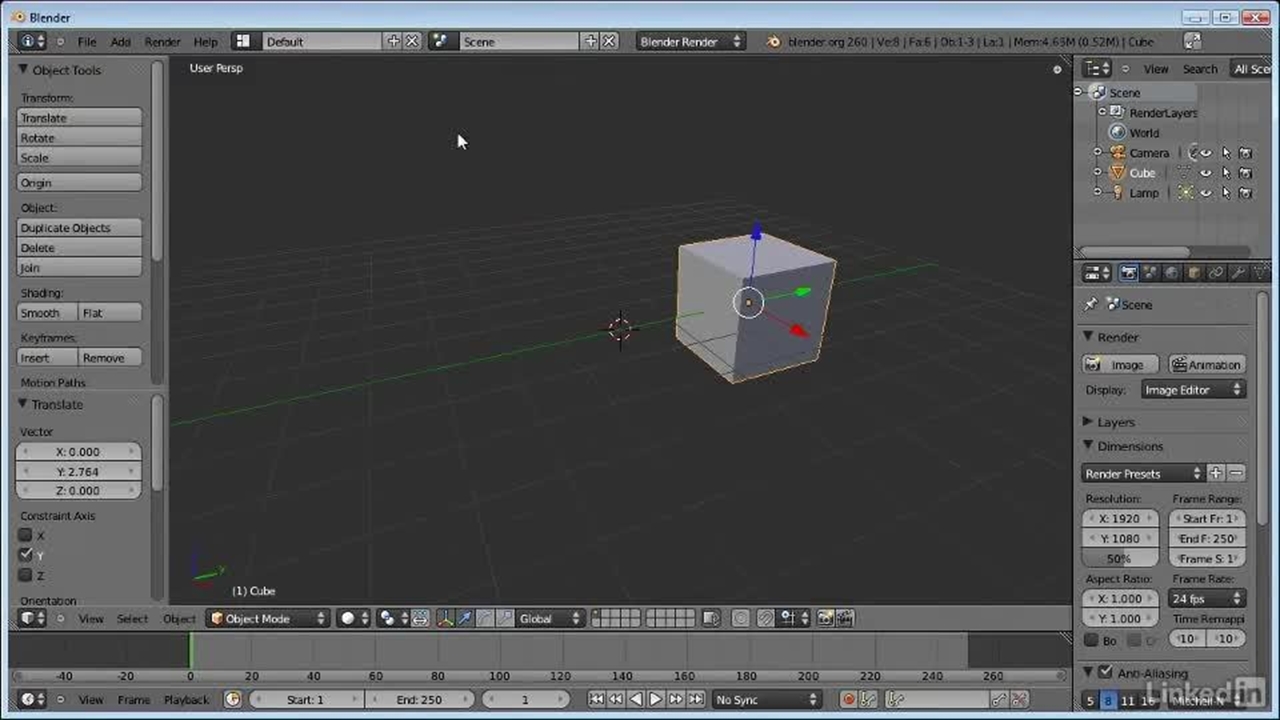The width and height of the screenshot is (1280, 720).
Task: Open the World properties tab icon
Action: [1171, 273]
